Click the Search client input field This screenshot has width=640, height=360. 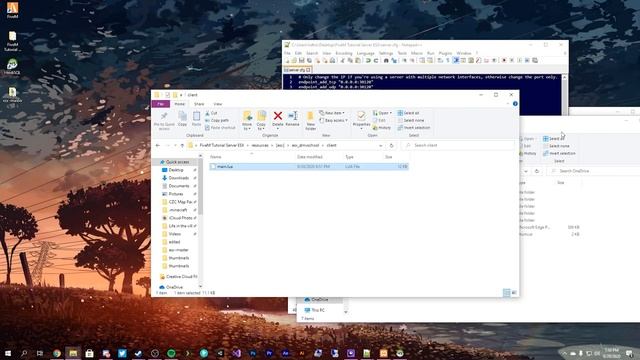(x=459, y=146)
